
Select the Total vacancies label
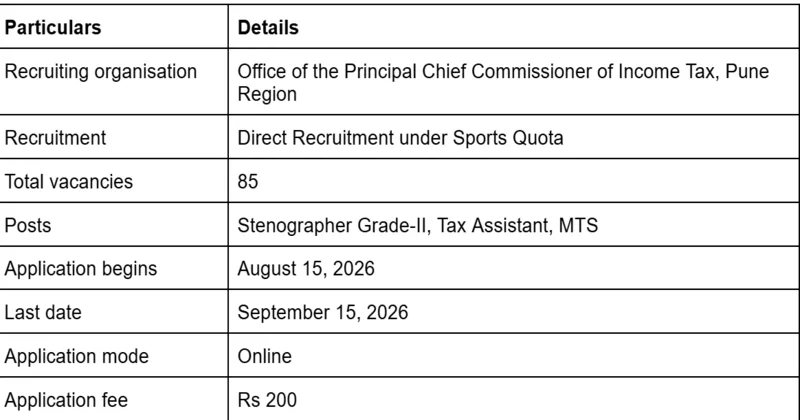tap(68, 182)
